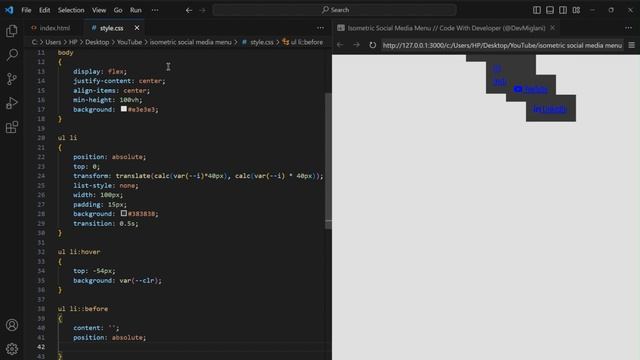Click breadcrumb 'isometric social media menu'

click(x=190, y=42)
